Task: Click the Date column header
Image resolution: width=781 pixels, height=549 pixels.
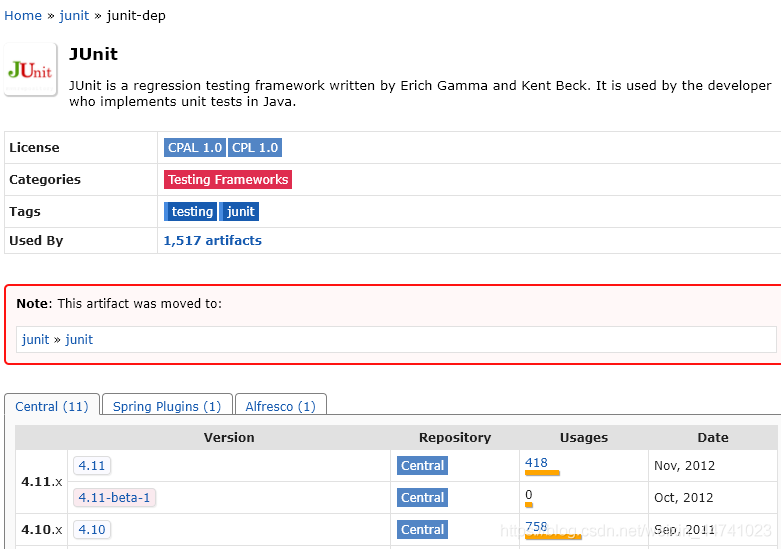Action: click(713, 437)
